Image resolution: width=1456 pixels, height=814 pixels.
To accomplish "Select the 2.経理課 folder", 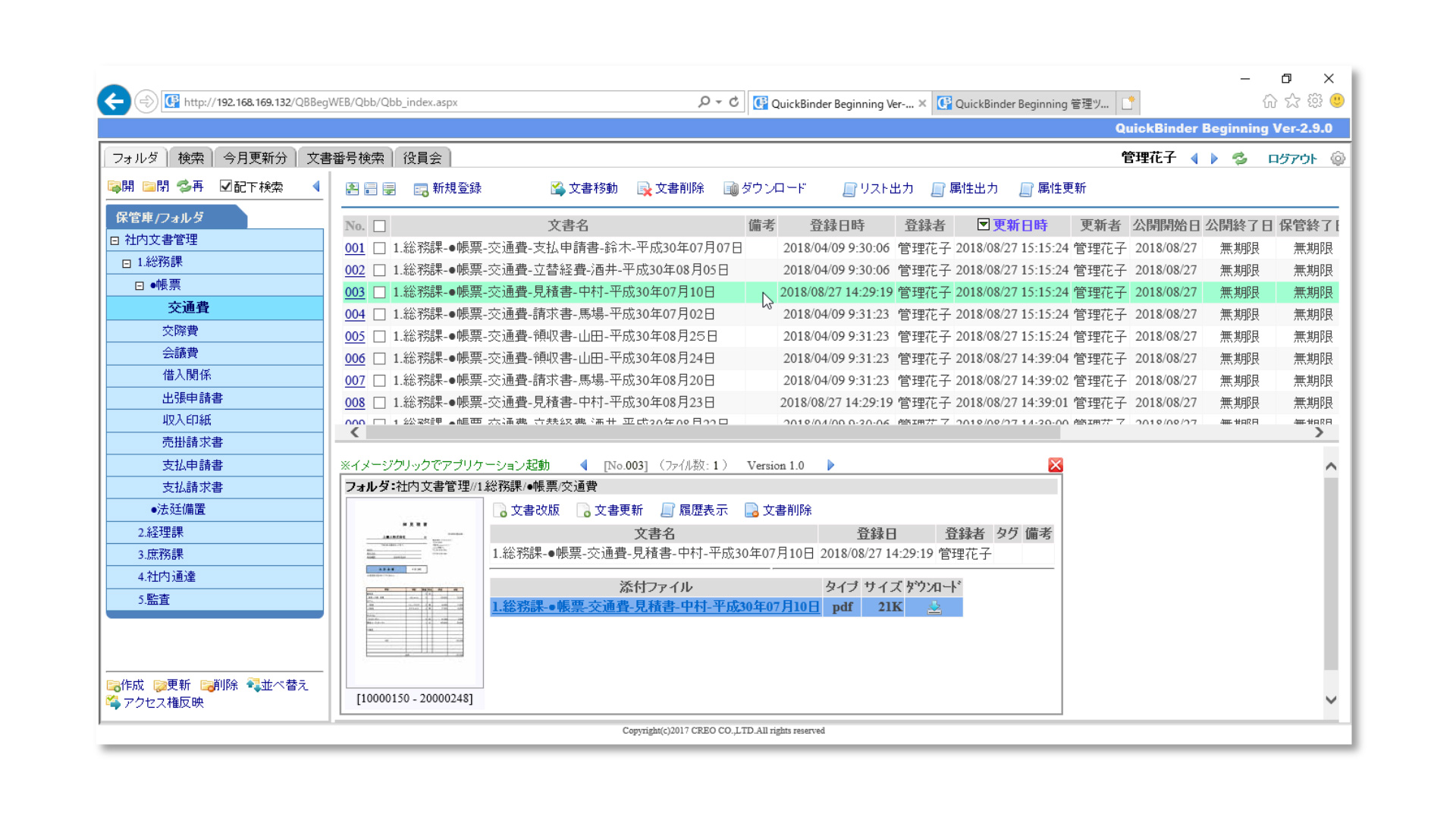I will 160,533.
